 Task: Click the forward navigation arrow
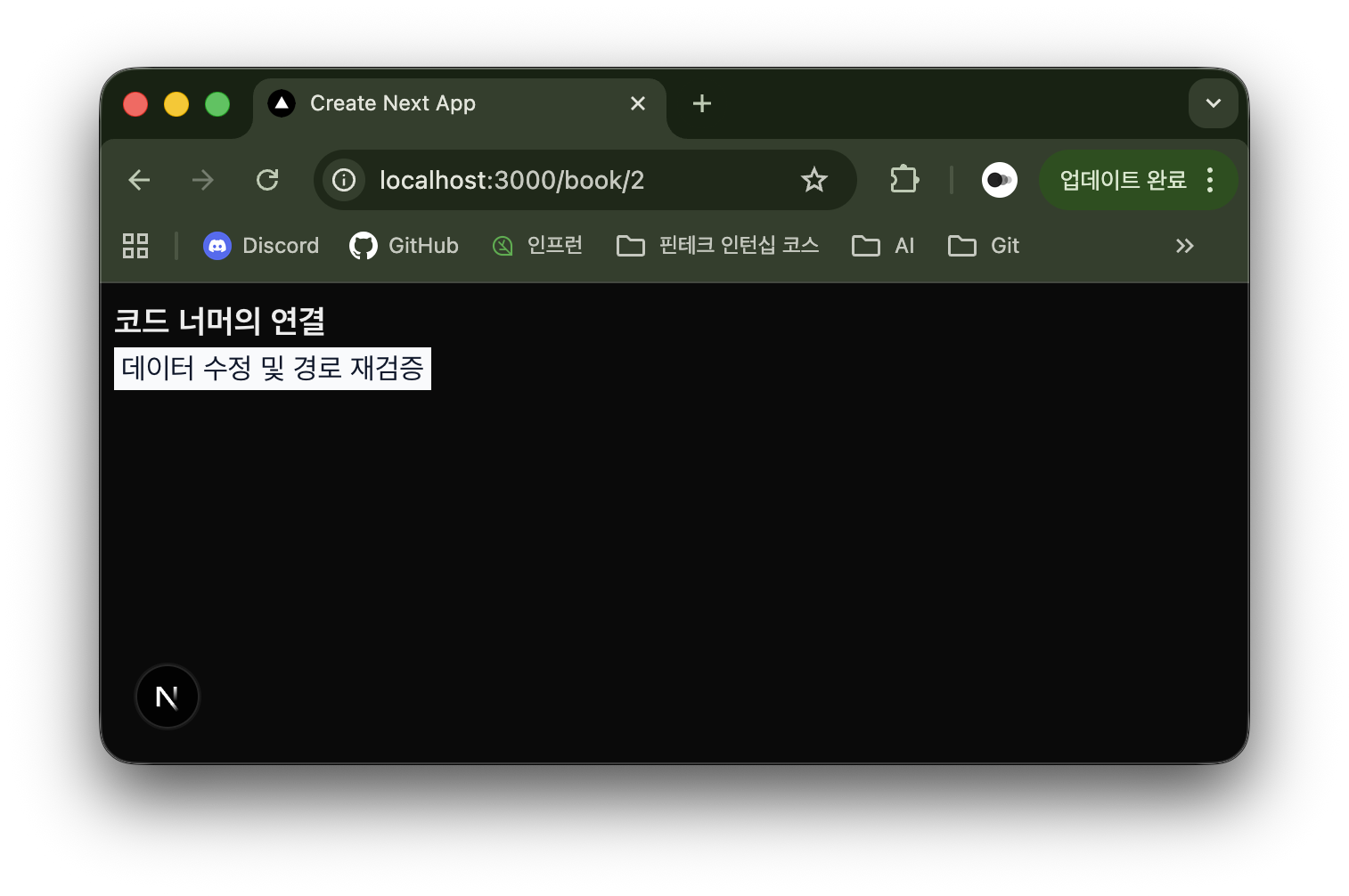(x=203, y=180)
